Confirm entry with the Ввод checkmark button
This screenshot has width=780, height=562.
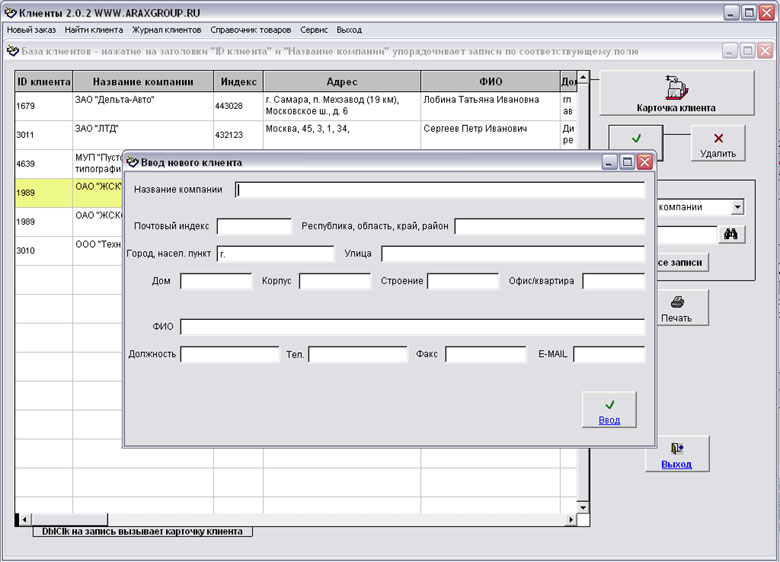pos(609,410)
